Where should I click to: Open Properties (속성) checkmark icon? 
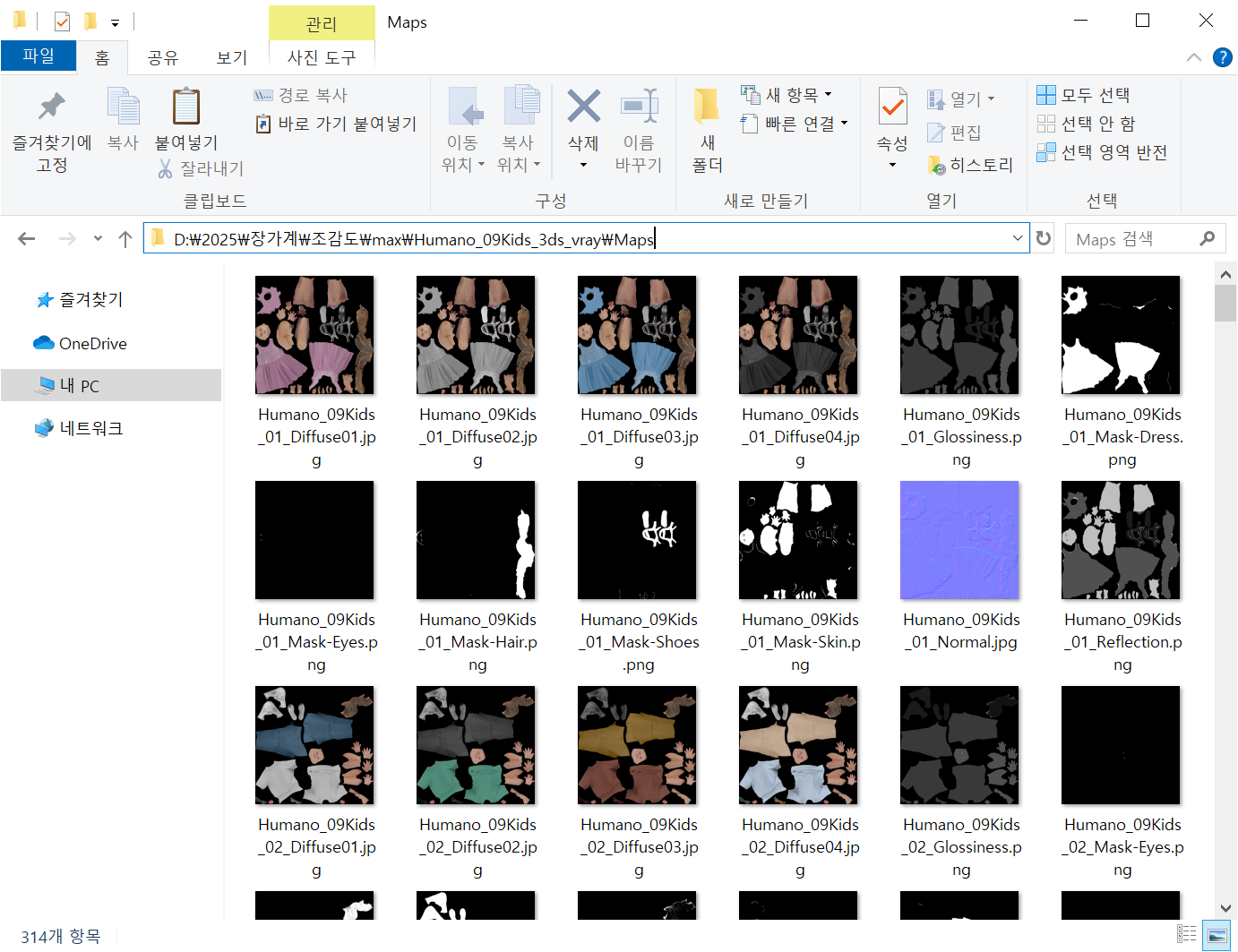[892, 107]
